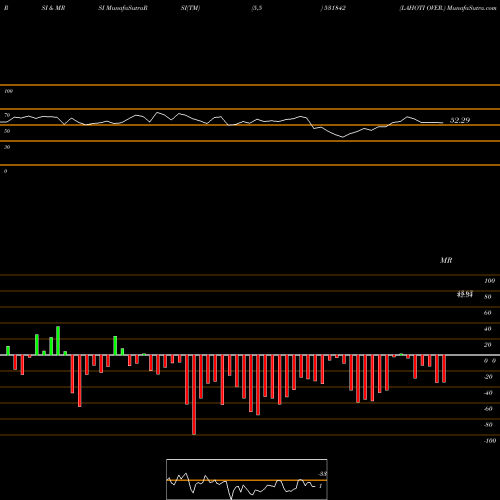Click the value 33 in the mini chart
This screenshot has width=500, height=500.
point(323,474)
